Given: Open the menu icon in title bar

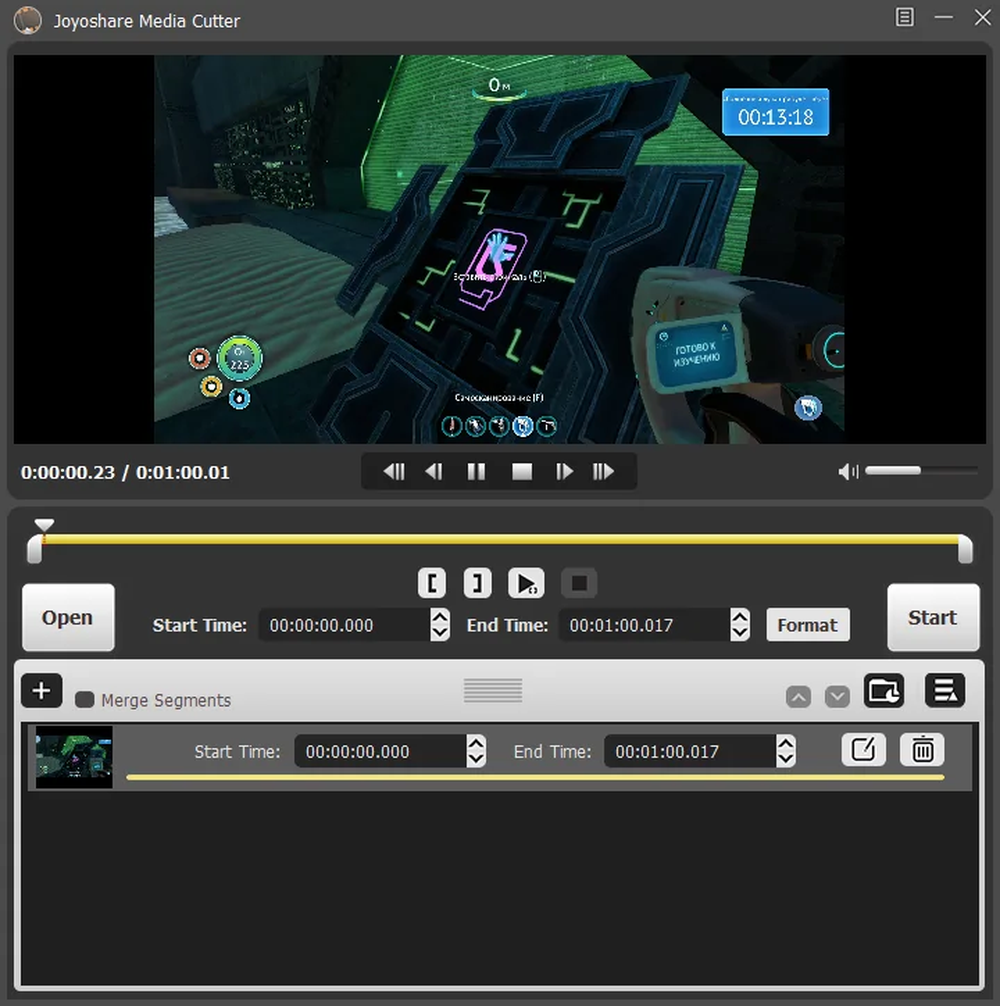Looking at the screenshot, I should click(x=904, y=17).
